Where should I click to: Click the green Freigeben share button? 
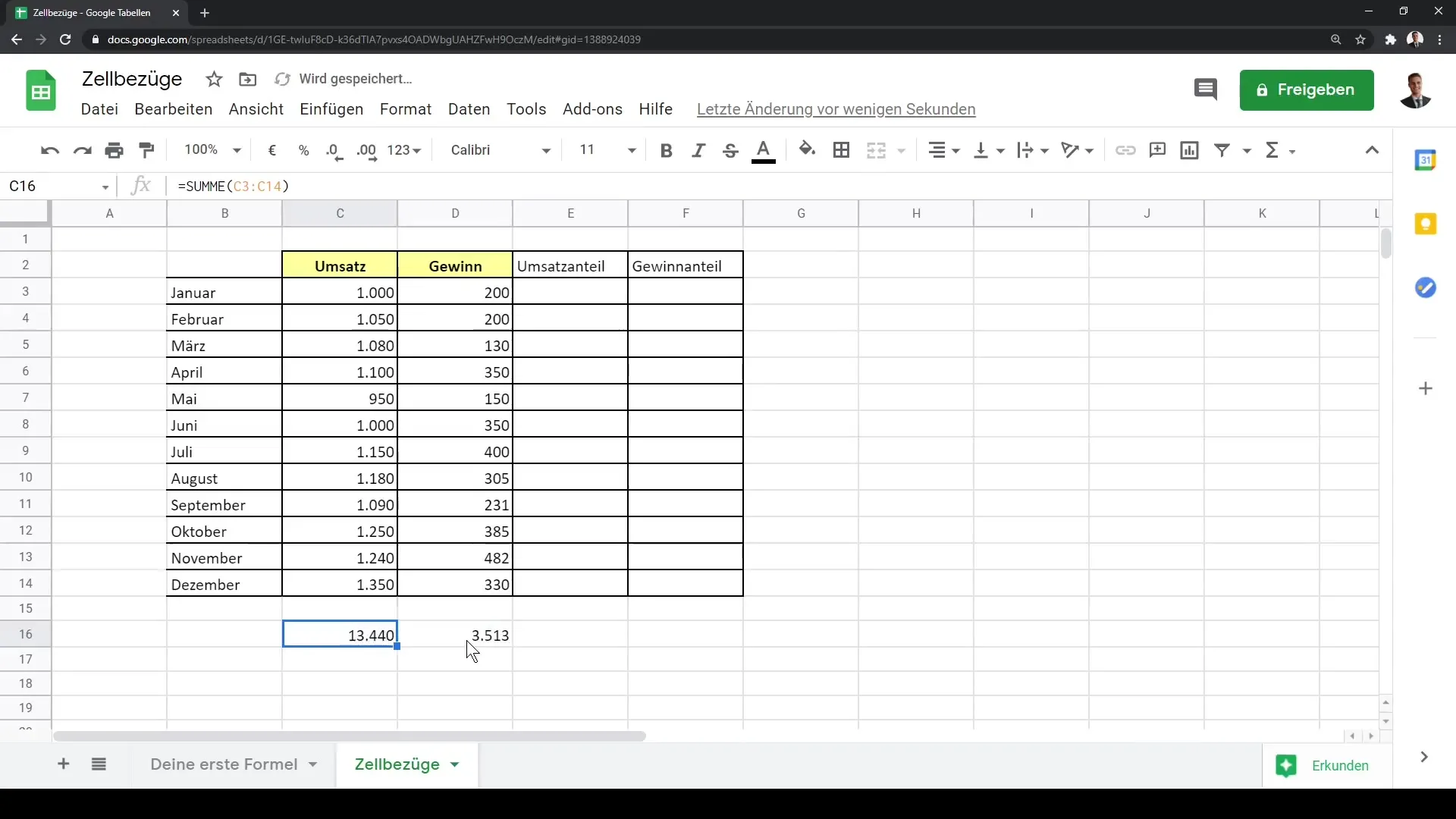point(1307,90)
